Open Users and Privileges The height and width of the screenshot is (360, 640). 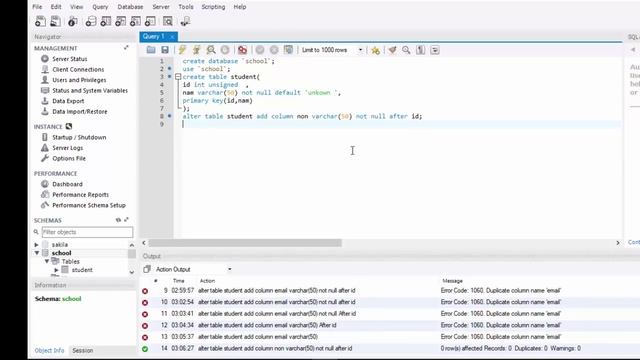[79, 80]
